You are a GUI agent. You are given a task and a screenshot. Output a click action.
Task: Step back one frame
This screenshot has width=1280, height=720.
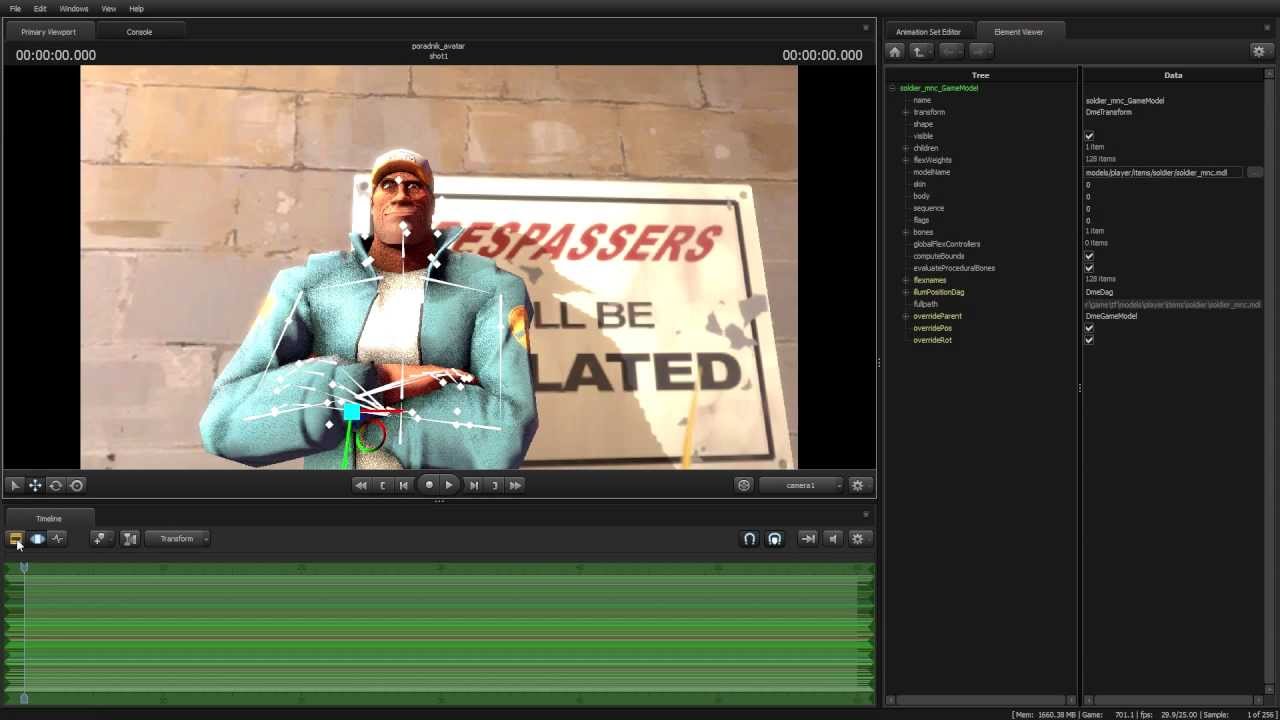click(x=404, y=485)
